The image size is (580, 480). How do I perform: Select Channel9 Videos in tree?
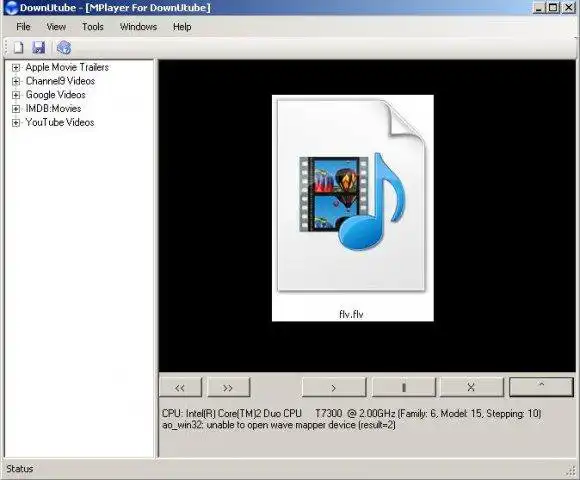tap(60, 81)
